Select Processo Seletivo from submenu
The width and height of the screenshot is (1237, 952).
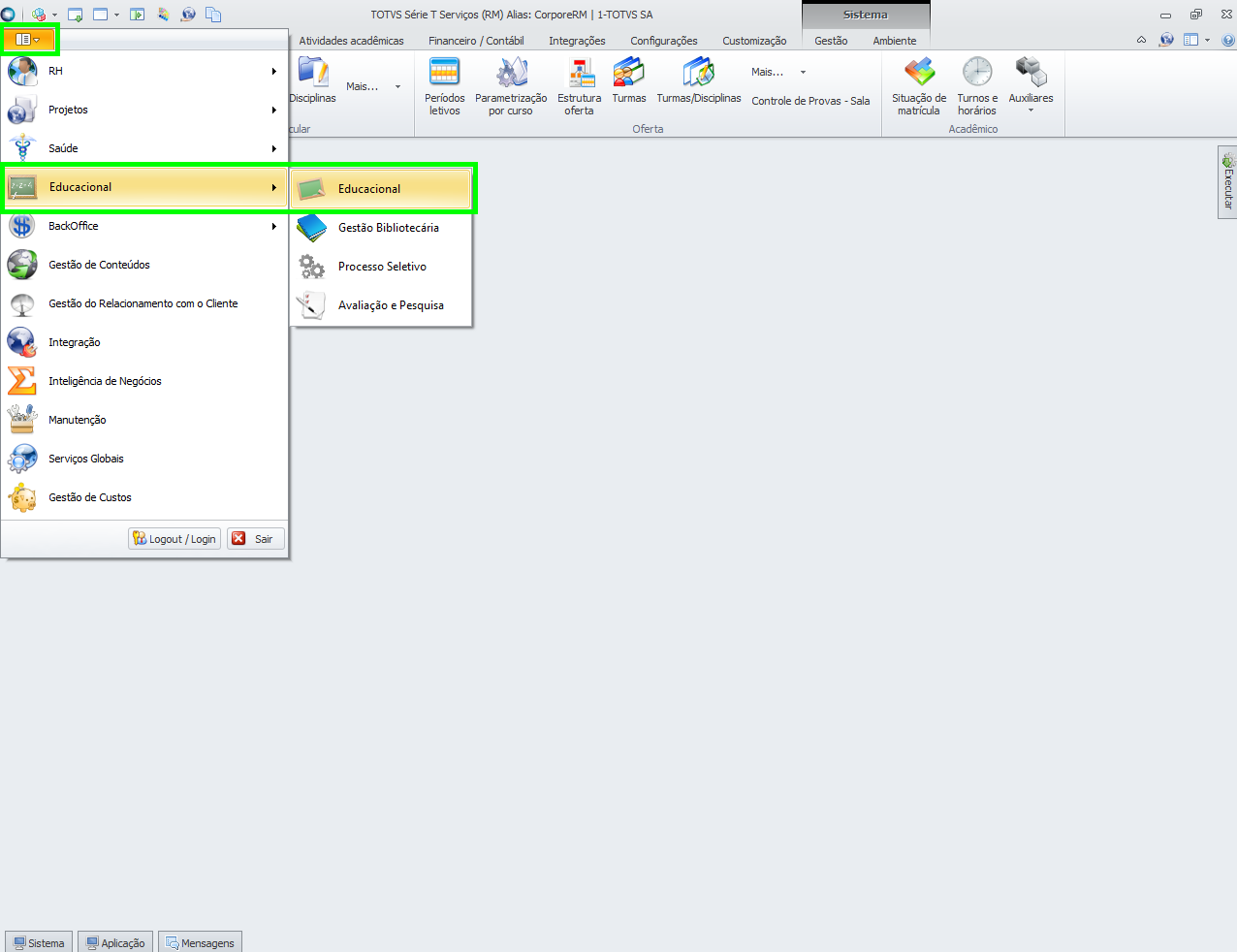381,267
